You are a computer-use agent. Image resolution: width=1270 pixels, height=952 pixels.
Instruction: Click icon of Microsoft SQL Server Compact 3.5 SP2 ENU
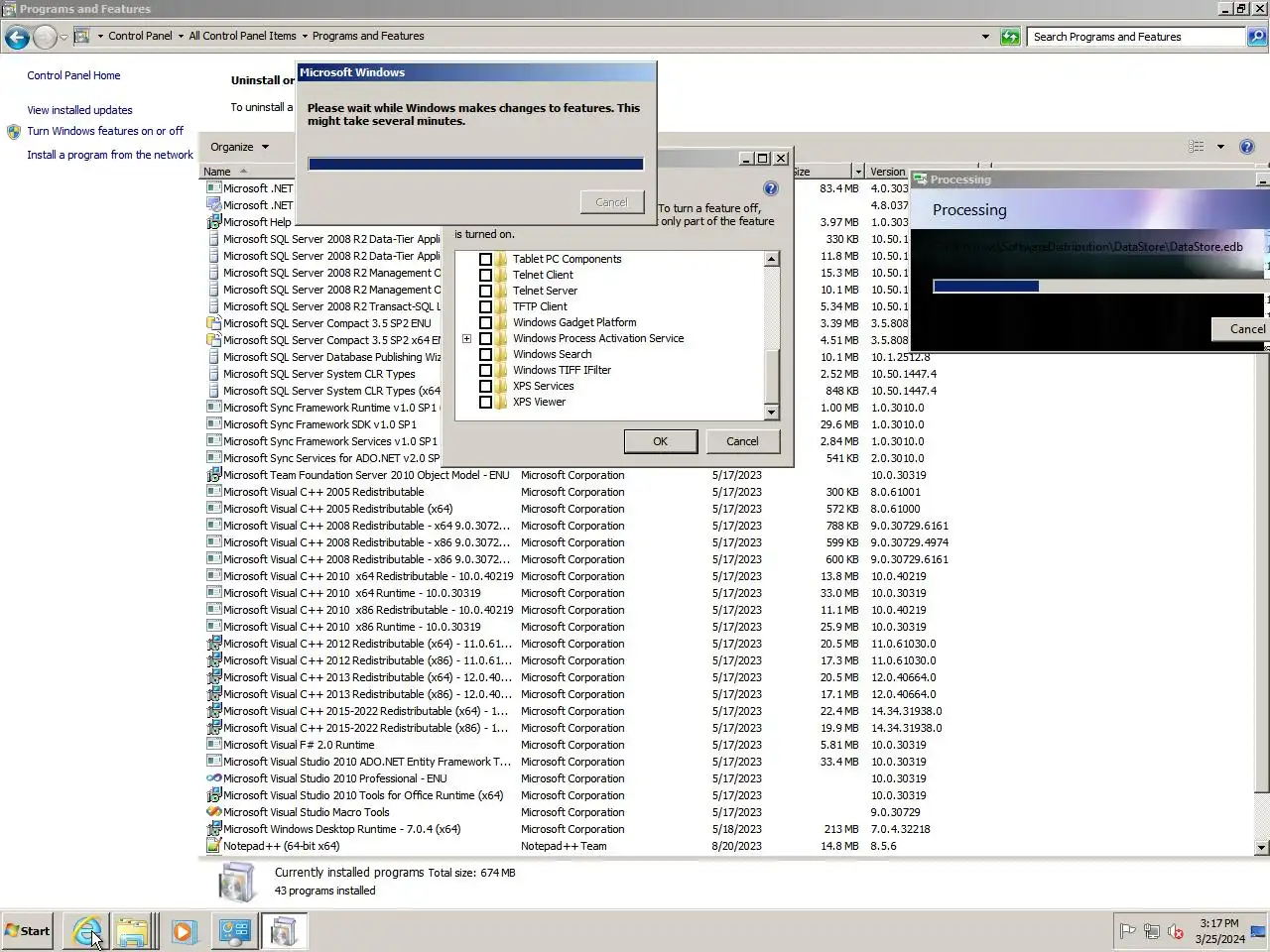coord(213,323)
